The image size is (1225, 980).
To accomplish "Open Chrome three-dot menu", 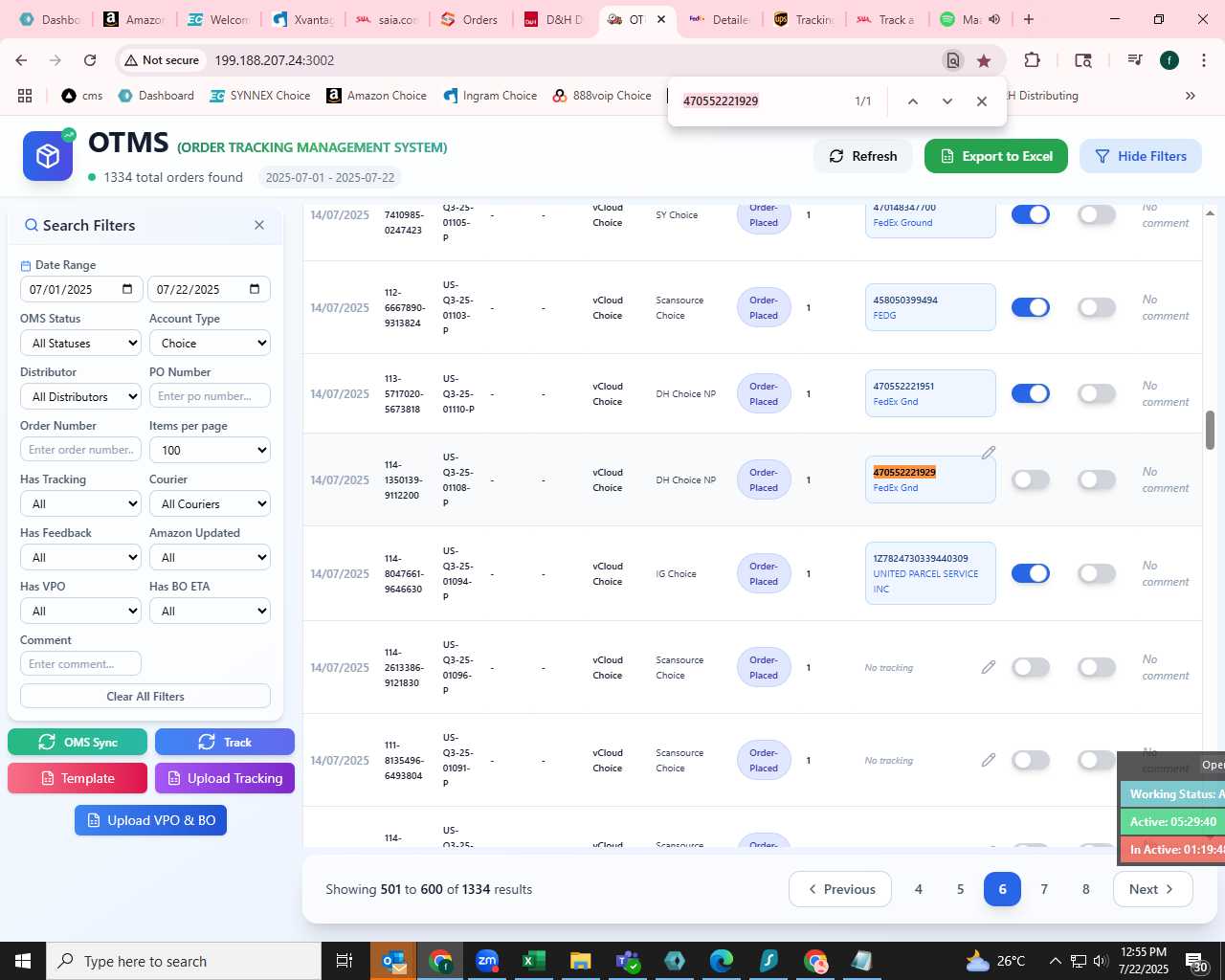I will (1203, 60).
